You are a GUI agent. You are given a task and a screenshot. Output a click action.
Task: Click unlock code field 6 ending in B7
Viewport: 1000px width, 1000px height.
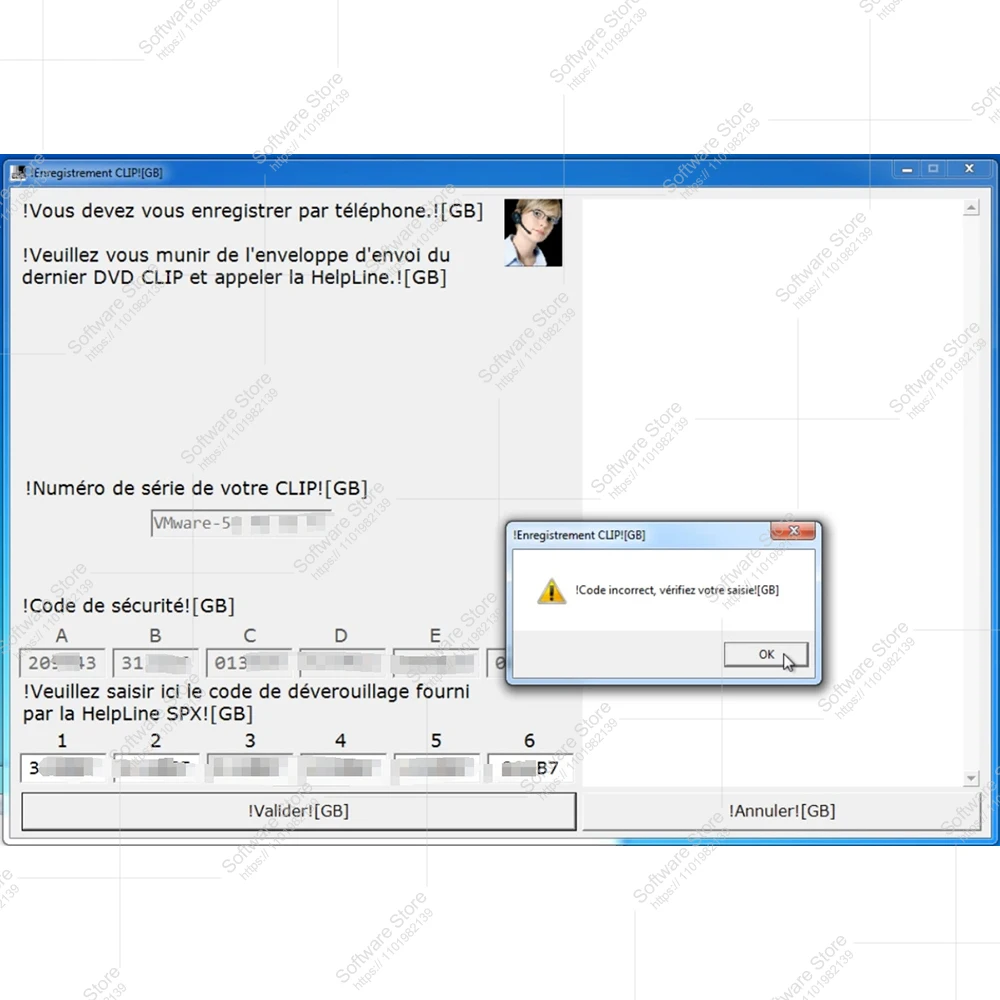(x=530, y=768)
